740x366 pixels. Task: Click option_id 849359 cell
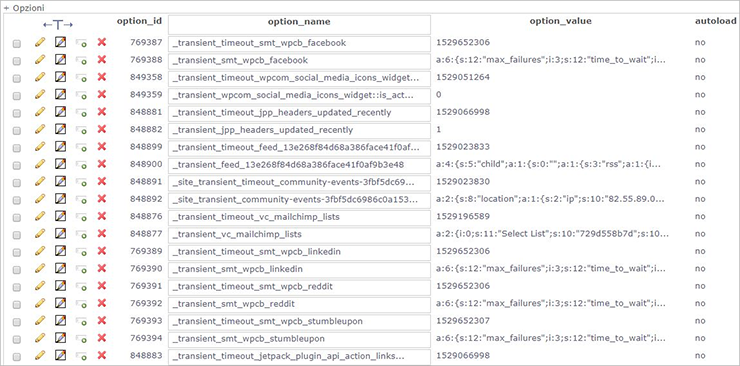pos(146,94)
